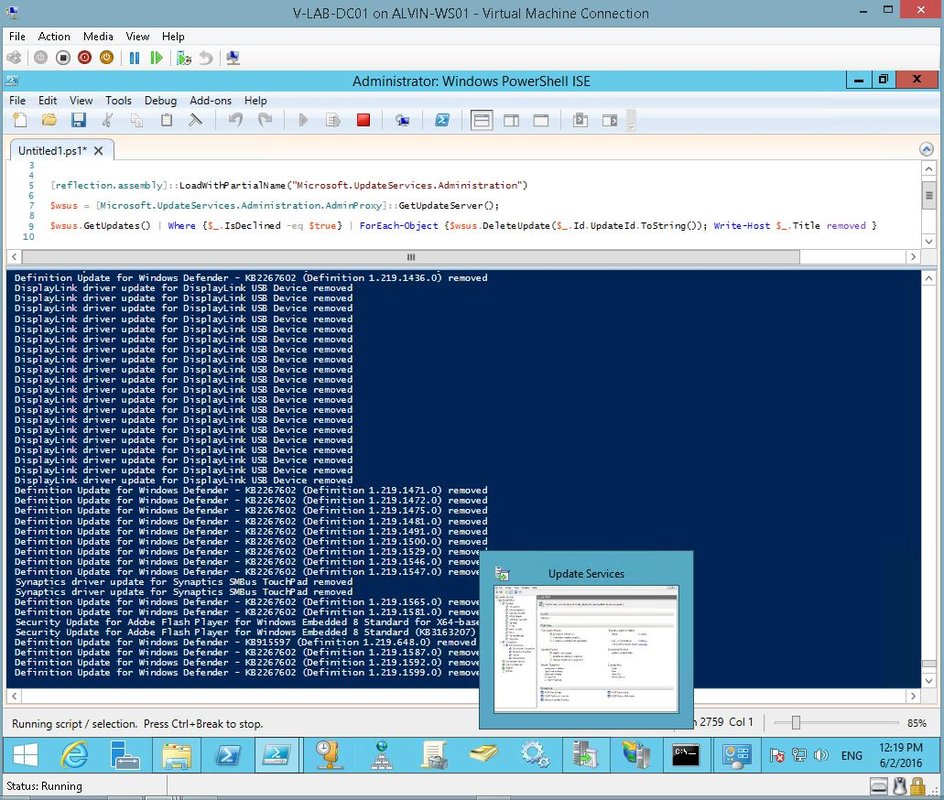Viewport: 944px width, 800px height.
Task: Click the Clear Console Pane icon
Action: [x=196, y=121]
